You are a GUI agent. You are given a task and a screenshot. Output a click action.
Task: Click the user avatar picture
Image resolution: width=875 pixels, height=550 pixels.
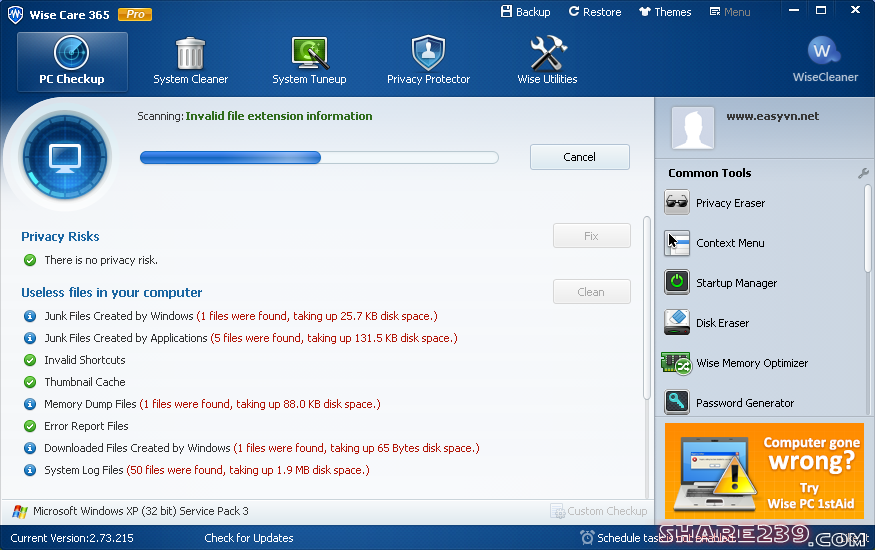coord(693,128)
